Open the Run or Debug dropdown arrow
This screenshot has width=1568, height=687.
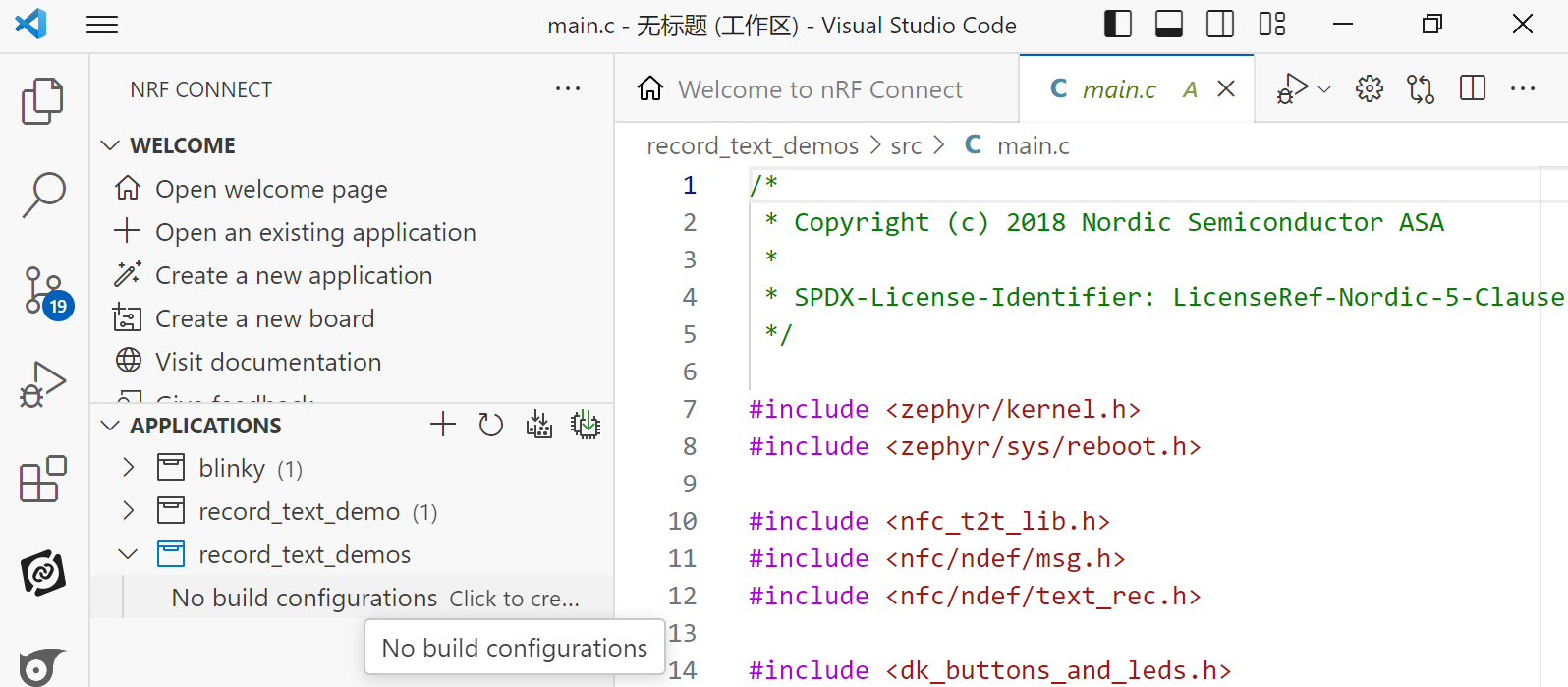point(1324,89)
